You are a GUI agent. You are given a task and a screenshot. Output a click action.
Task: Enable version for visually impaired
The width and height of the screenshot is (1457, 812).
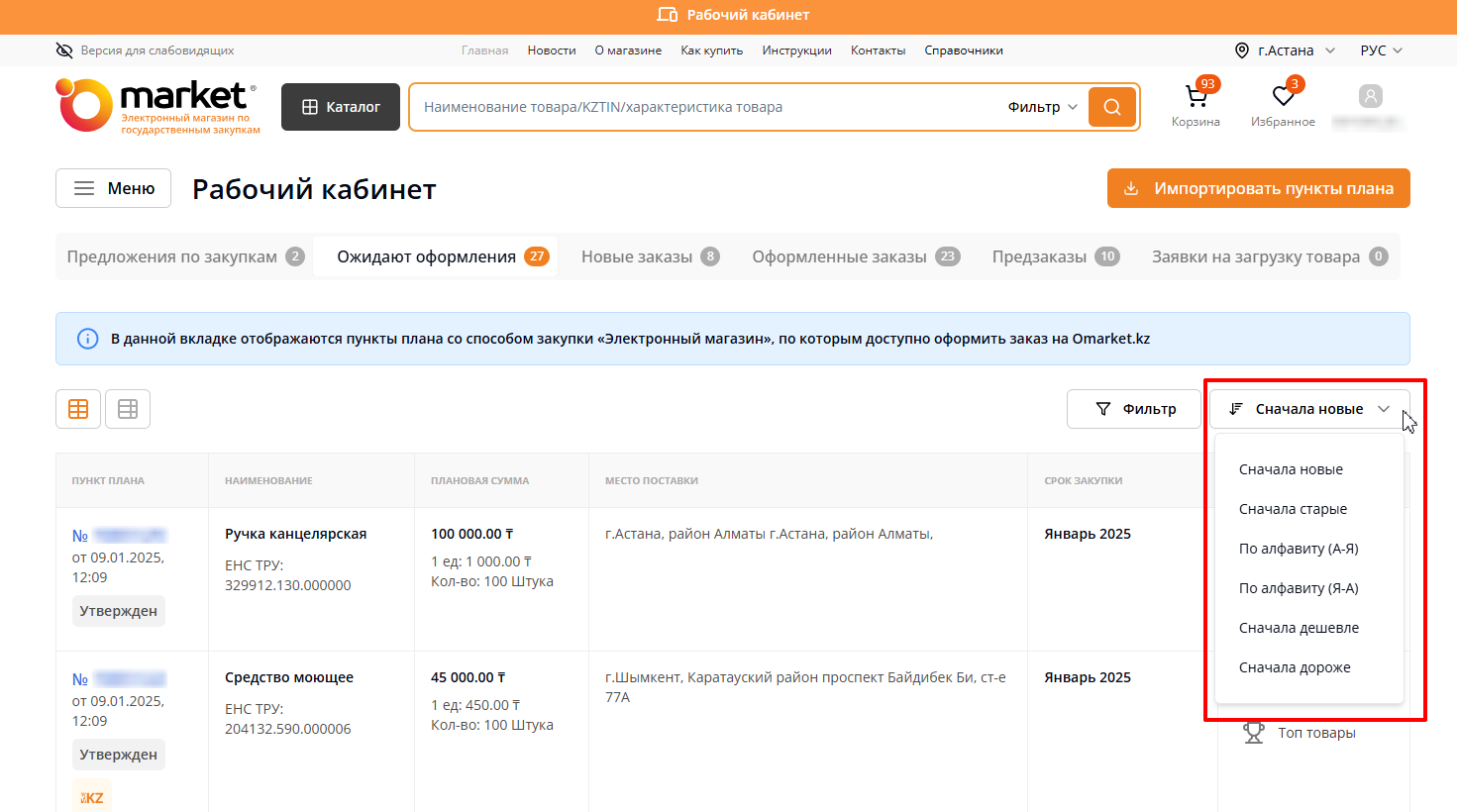point(146,51)
